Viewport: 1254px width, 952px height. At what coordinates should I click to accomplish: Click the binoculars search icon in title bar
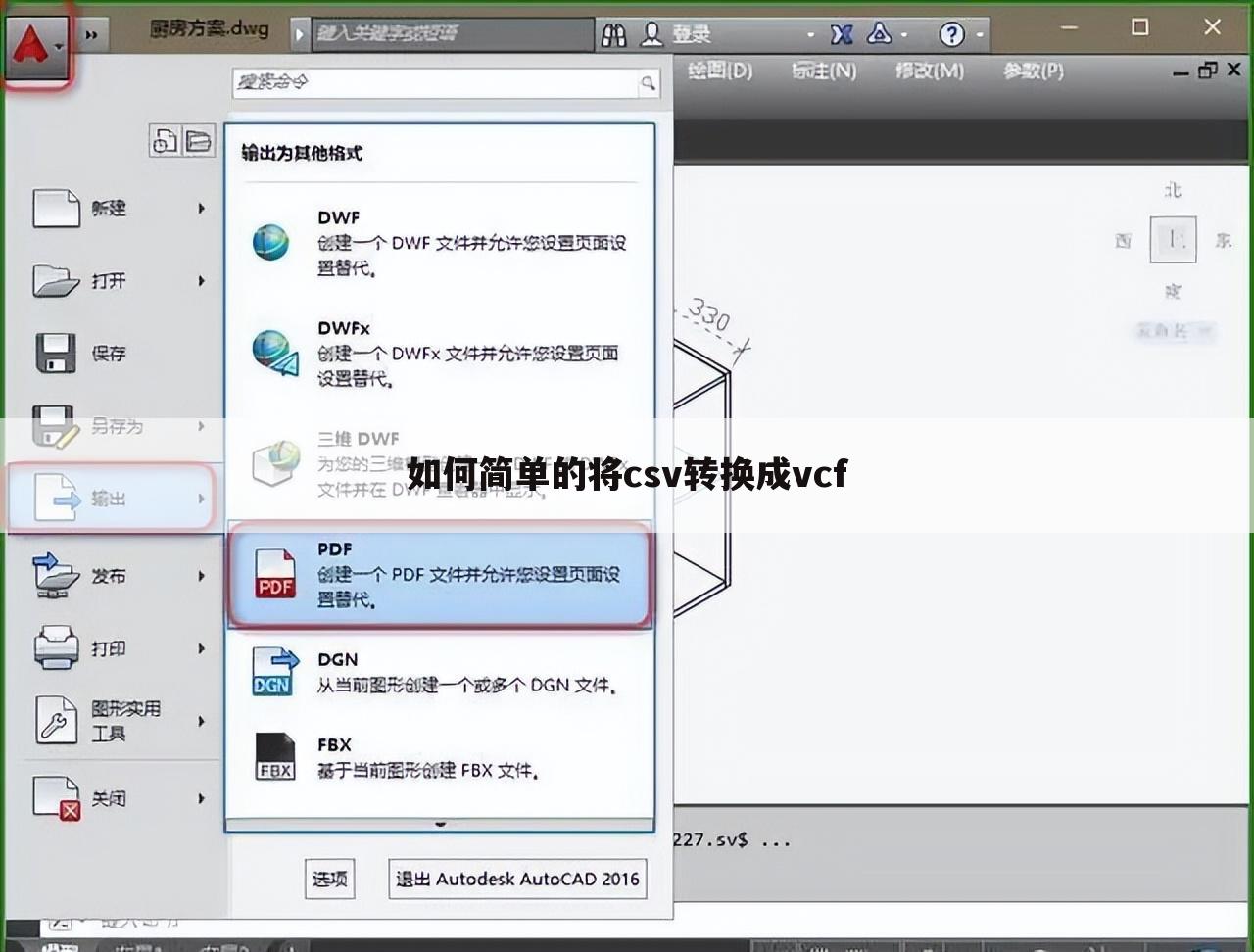tap(614, 35)
